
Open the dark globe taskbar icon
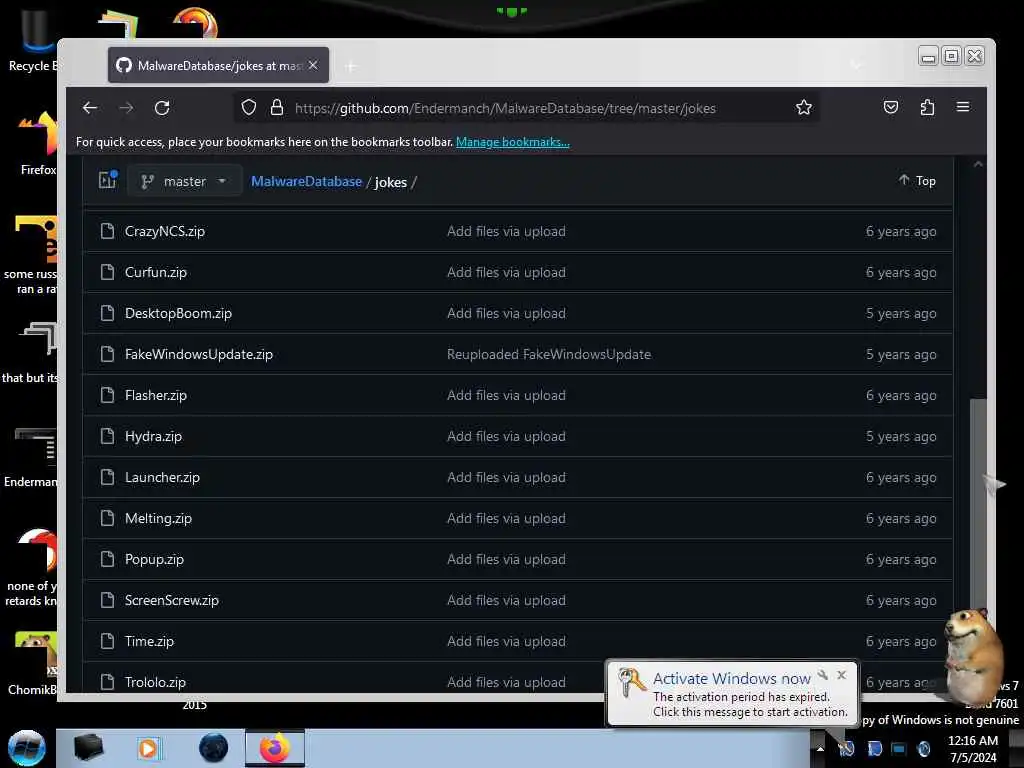pyautogui.click(x=213, y=748)
